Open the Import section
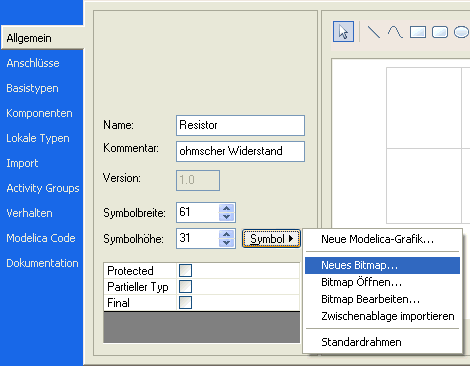The image size is (470, 366). [x=22, y=163]
